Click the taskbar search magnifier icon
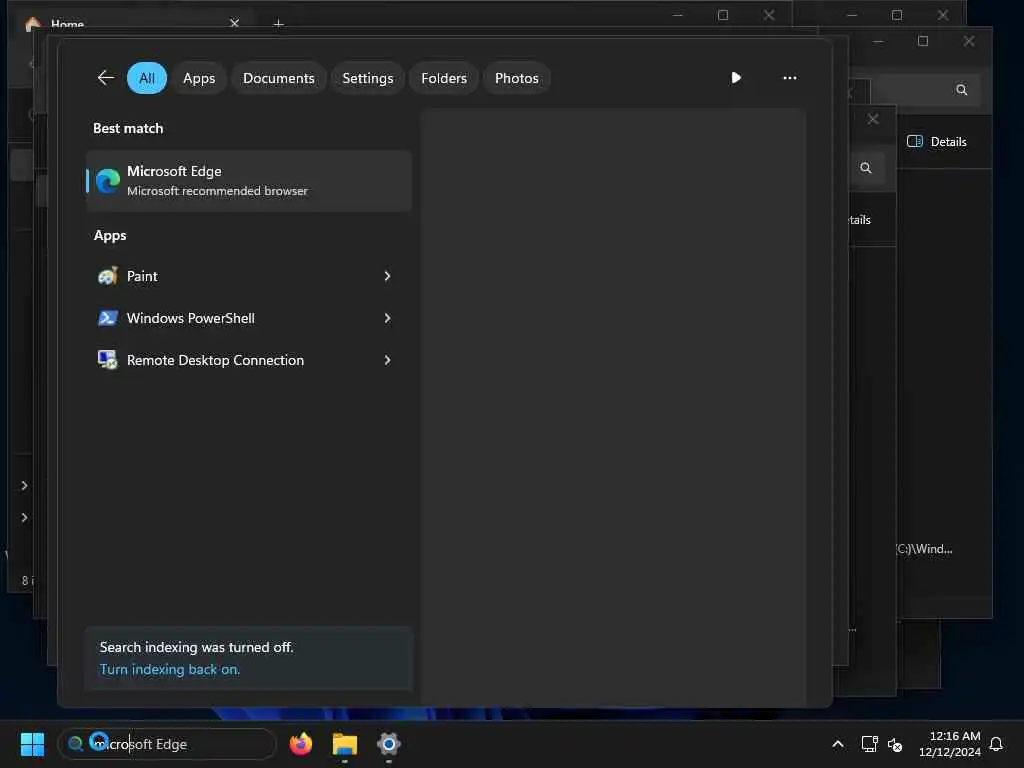Viewport: 1024px width, 768px height. [76, 744]
